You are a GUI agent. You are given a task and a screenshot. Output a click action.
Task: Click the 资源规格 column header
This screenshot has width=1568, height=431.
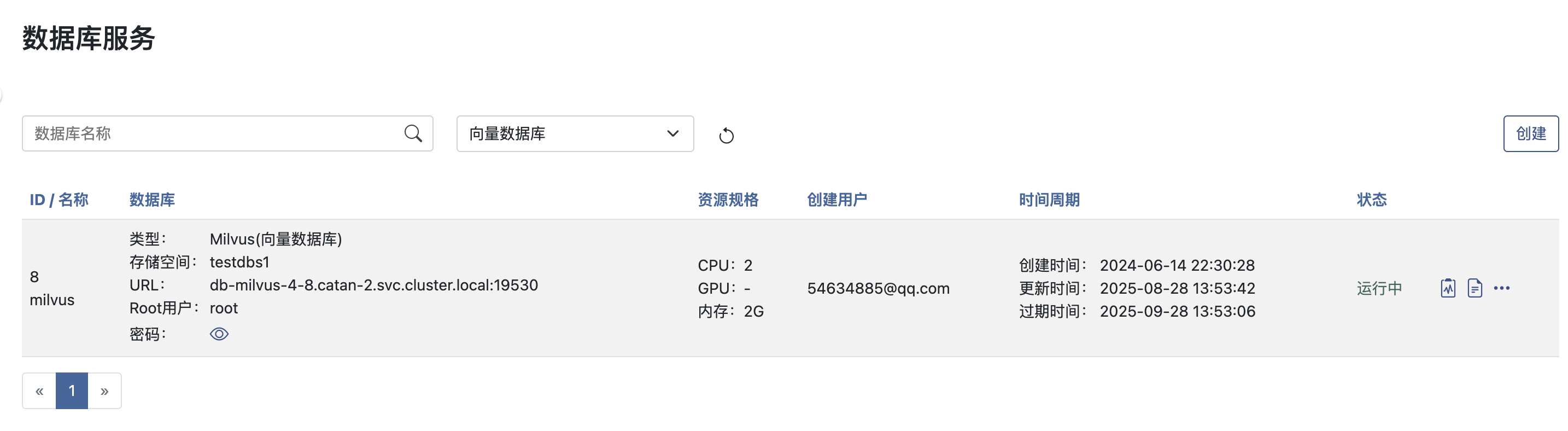[x=727, y=200]
